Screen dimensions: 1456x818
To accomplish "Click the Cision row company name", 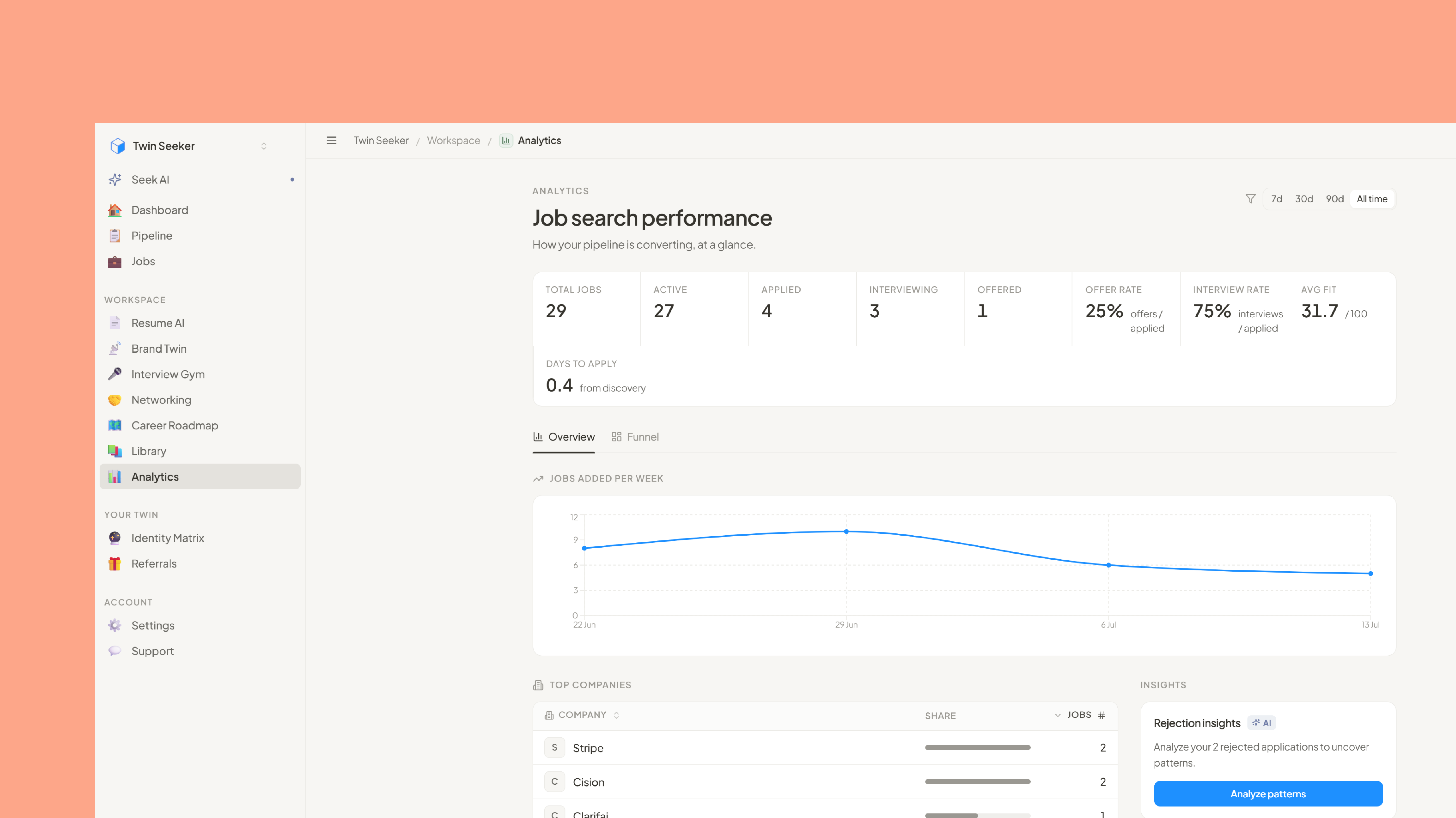I will coord(588,782).
